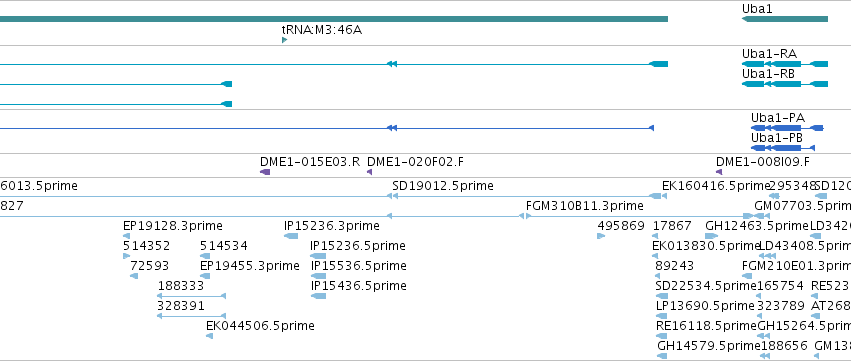The height and width of the screenshot is (361, 851).
Task: Select the 495869 EST arrow glyph
Action: click(601, 236)
